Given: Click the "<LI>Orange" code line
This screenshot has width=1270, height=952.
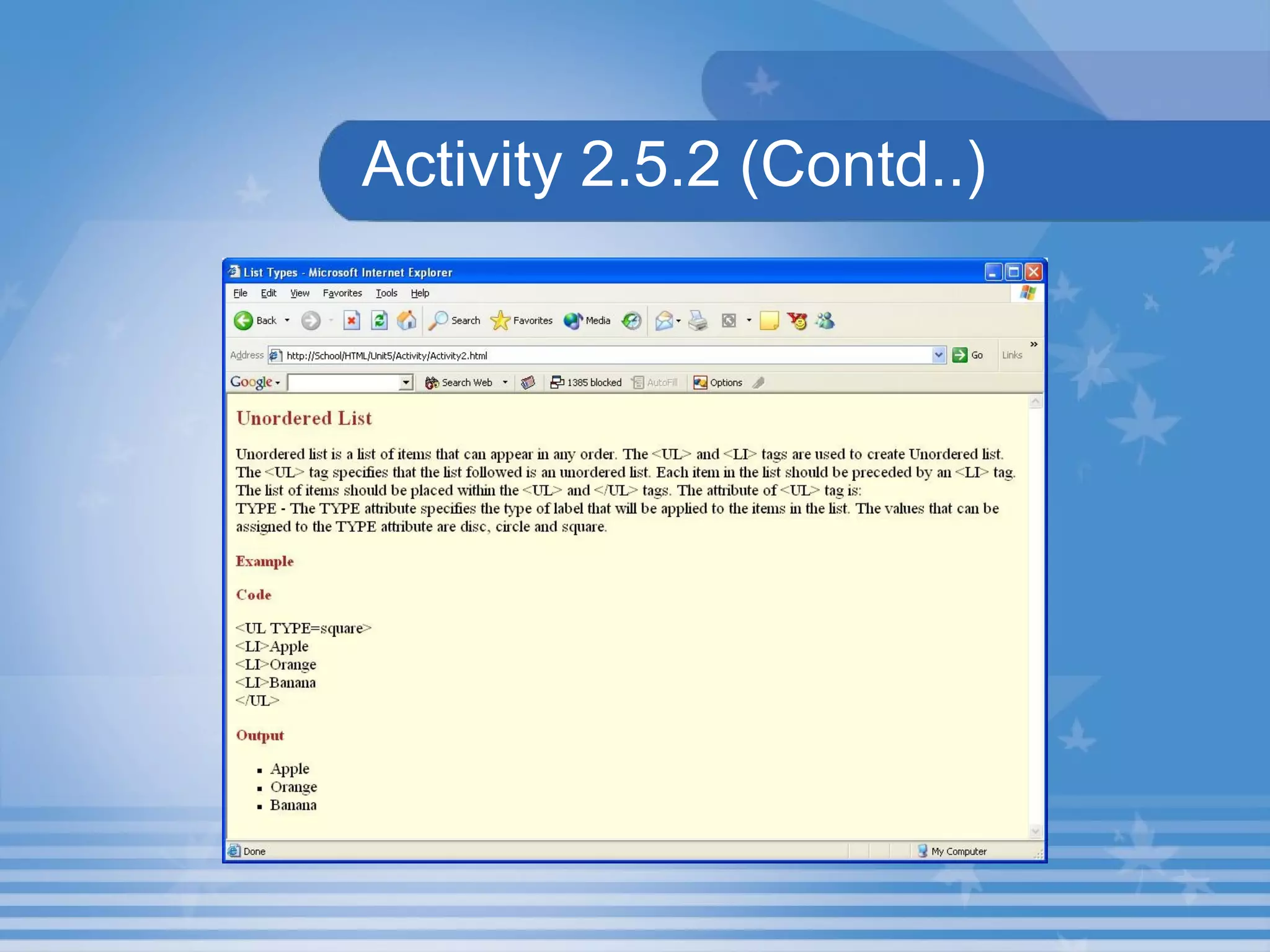Looking at the screenshot, I should coord(276,664).
